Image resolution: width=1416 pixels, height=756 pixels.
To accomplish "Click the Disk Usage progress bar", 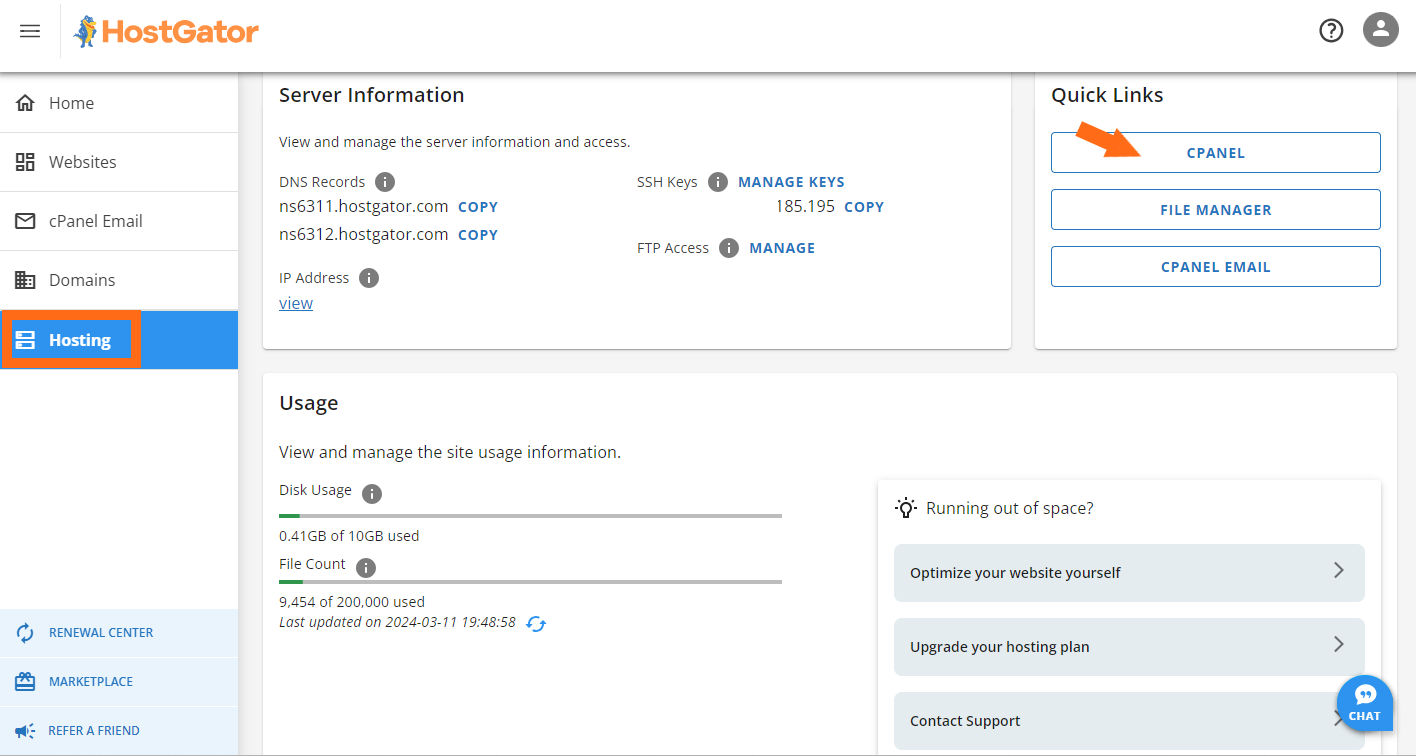I will pos(530,515).
